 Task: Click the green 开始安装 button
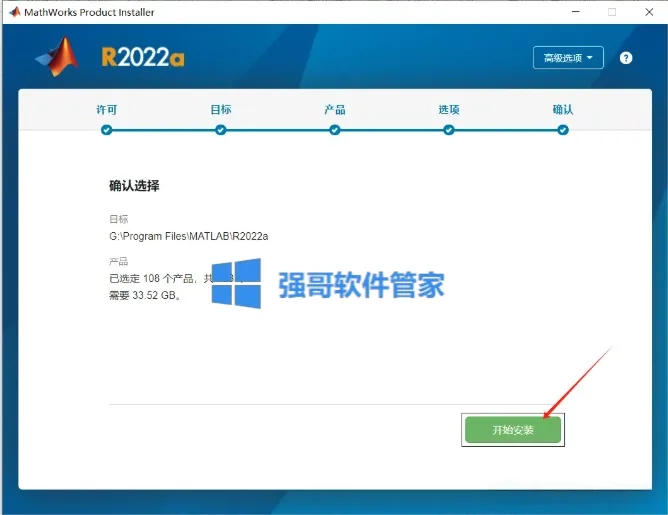coord(513,430)
